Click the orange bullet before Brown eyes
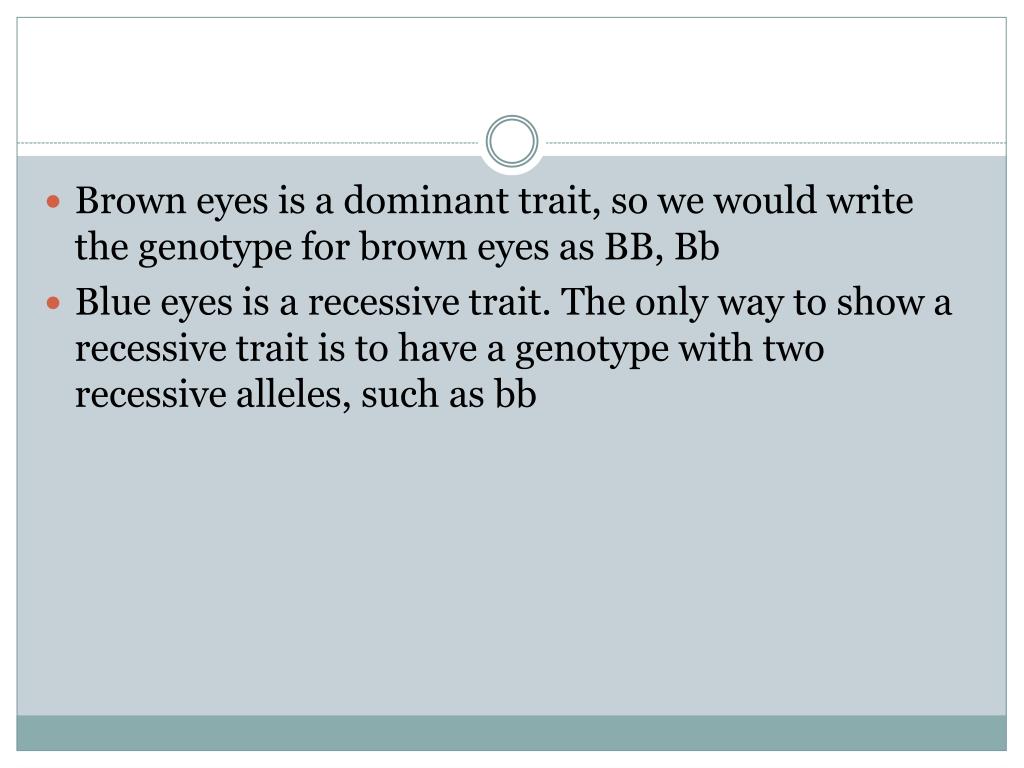1024x768 pixels. pyautogui.click(x=54, y=201)
